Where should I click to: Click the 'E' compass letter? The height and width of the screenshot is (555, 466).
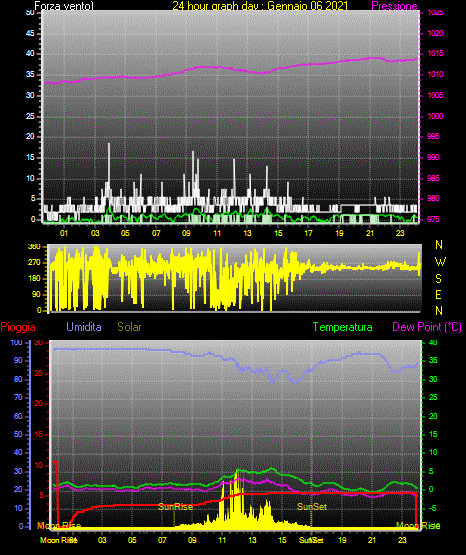438,294
